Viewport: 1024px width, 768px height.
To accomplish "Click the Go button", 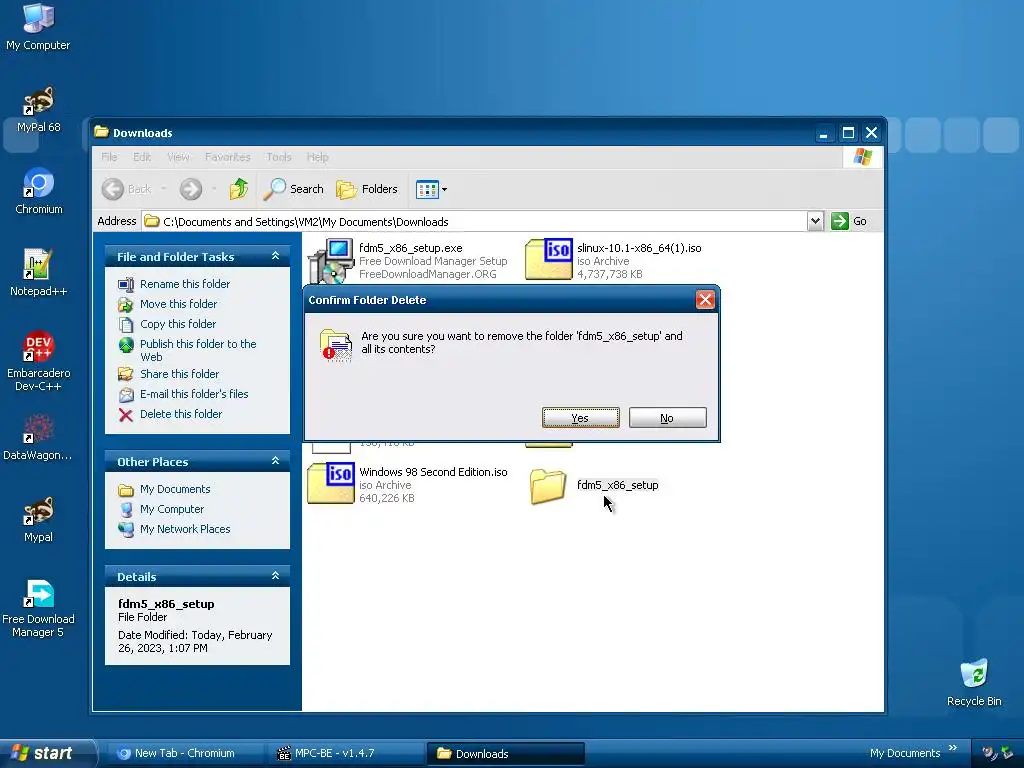I will tap(849, 221).
